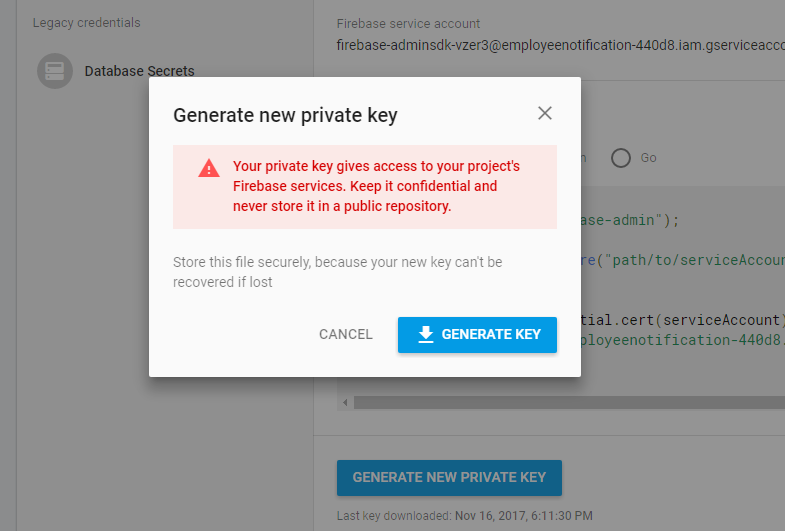Click the Legacy credentials section heading

87,23
